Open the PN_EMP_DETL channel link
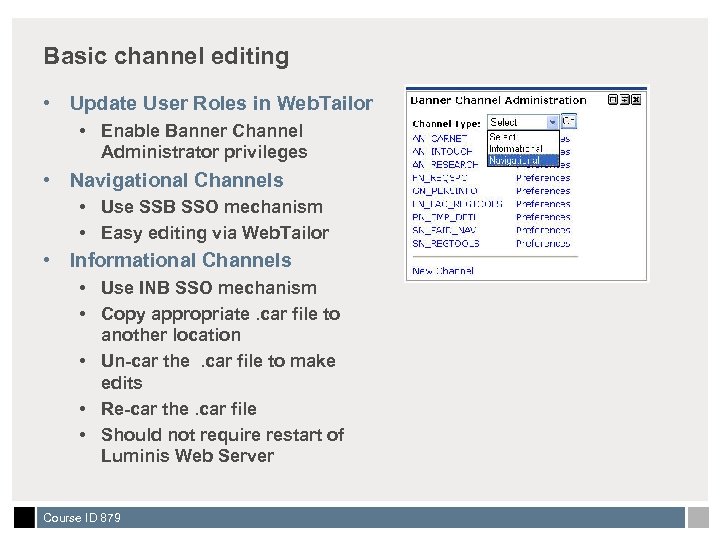 coord(444,217)
